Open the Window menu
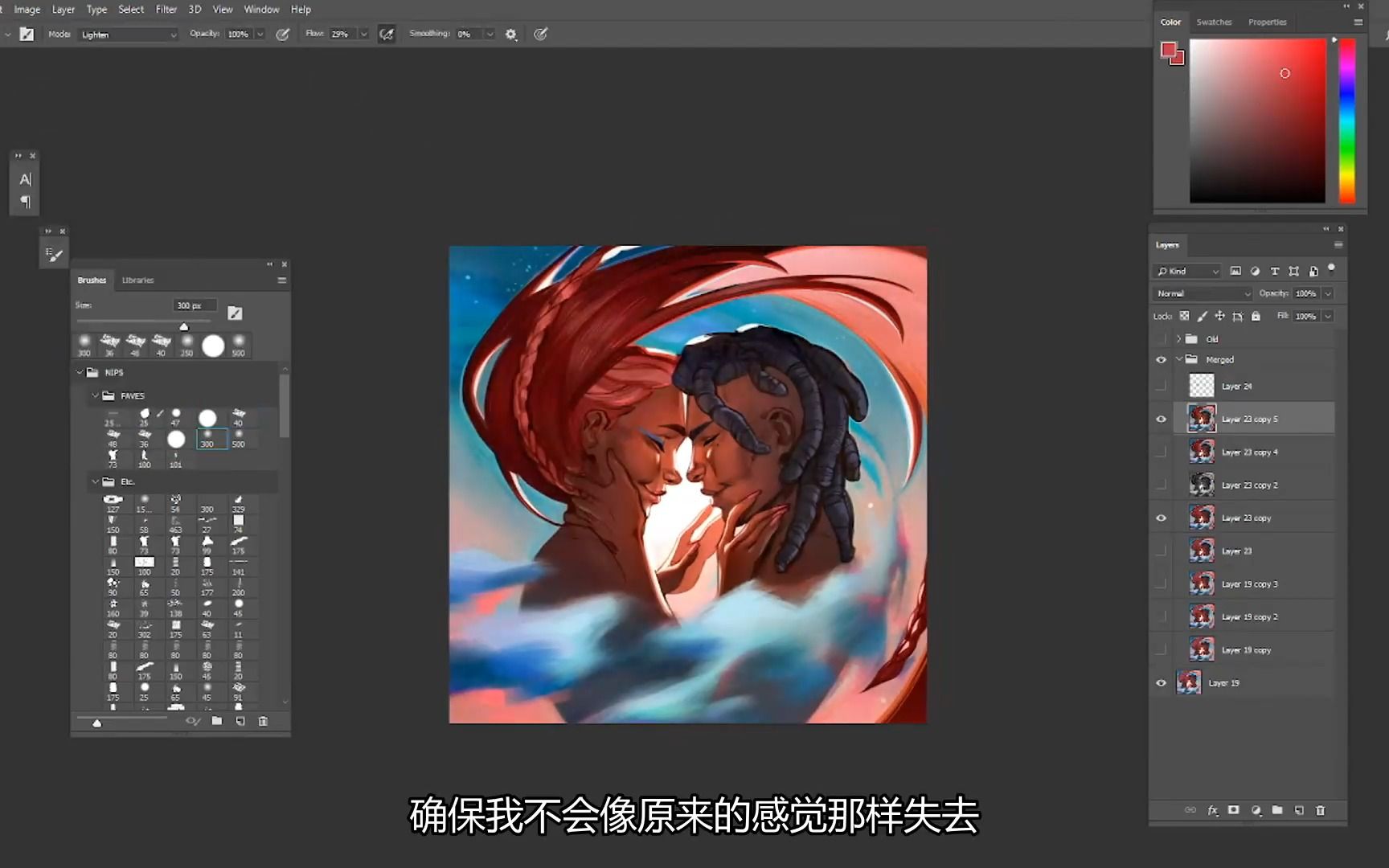The width and height of the screenshot is (1389, 868). coord(261,10)
